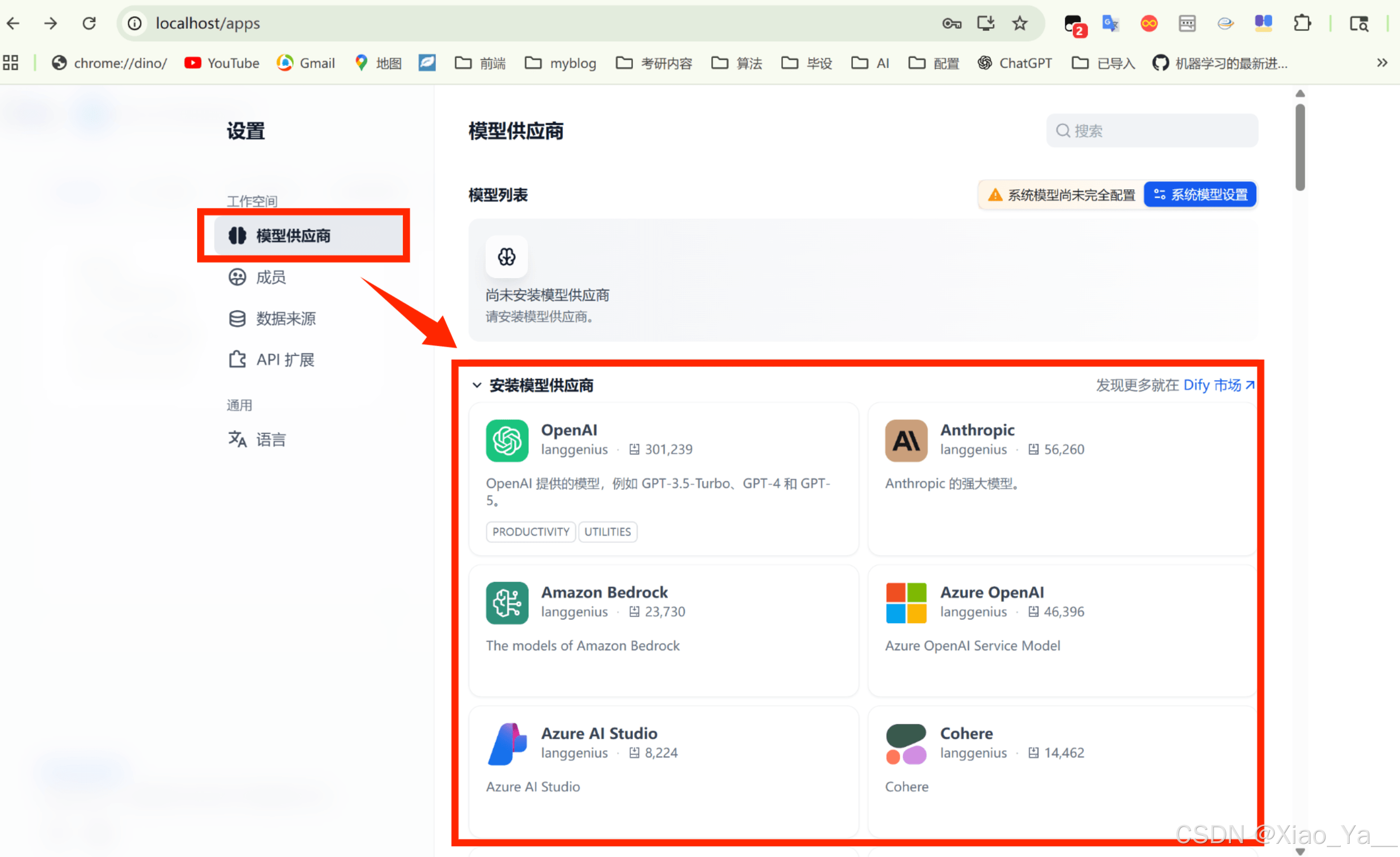Select 成员 in settings sidebar

click(x=270, y=277)
